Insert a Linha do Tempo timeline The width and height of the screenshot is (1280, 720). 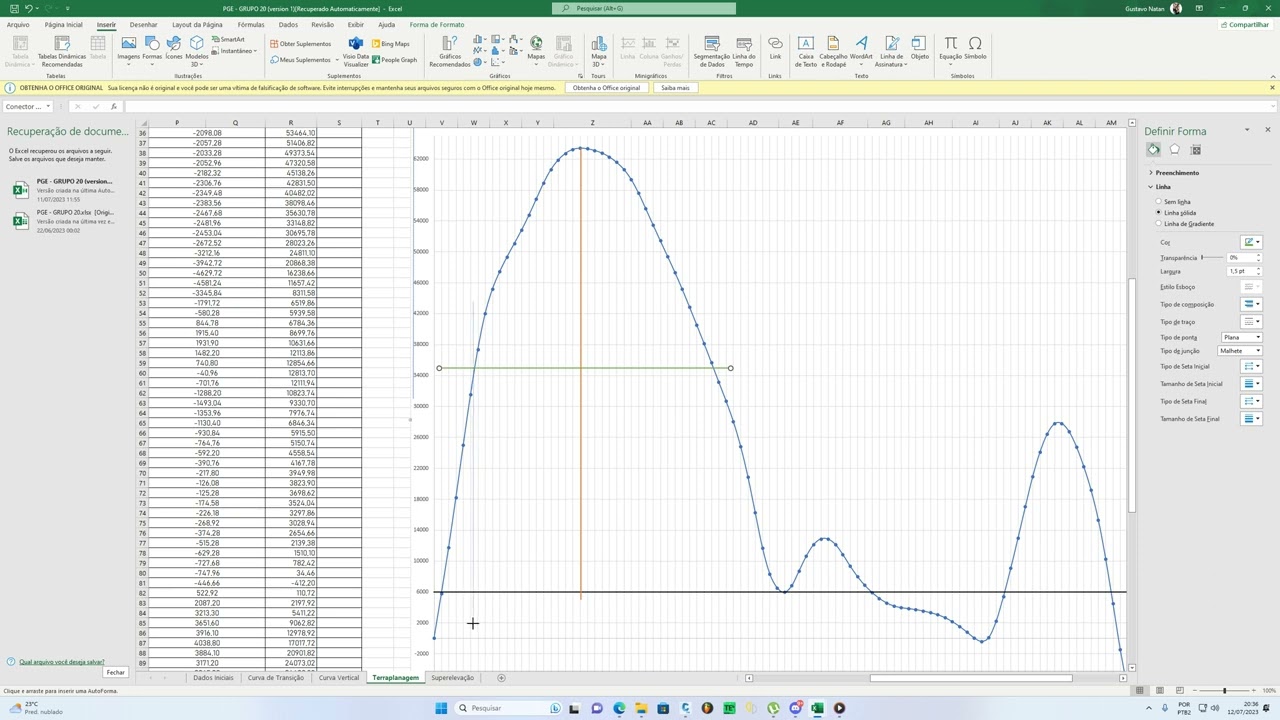pos(744,52)
